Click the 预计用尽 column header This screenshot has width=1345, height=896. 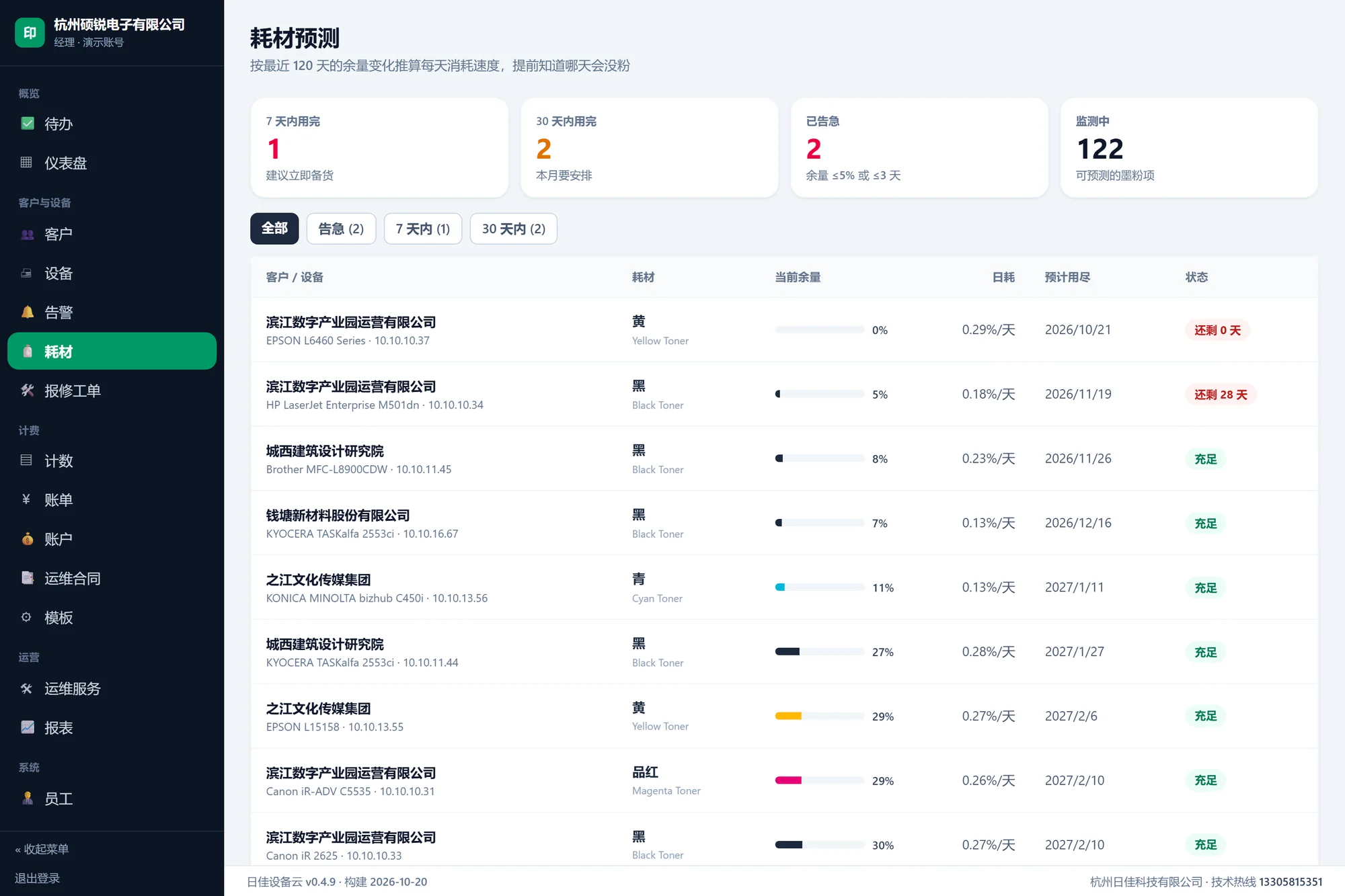(1067, 277)
